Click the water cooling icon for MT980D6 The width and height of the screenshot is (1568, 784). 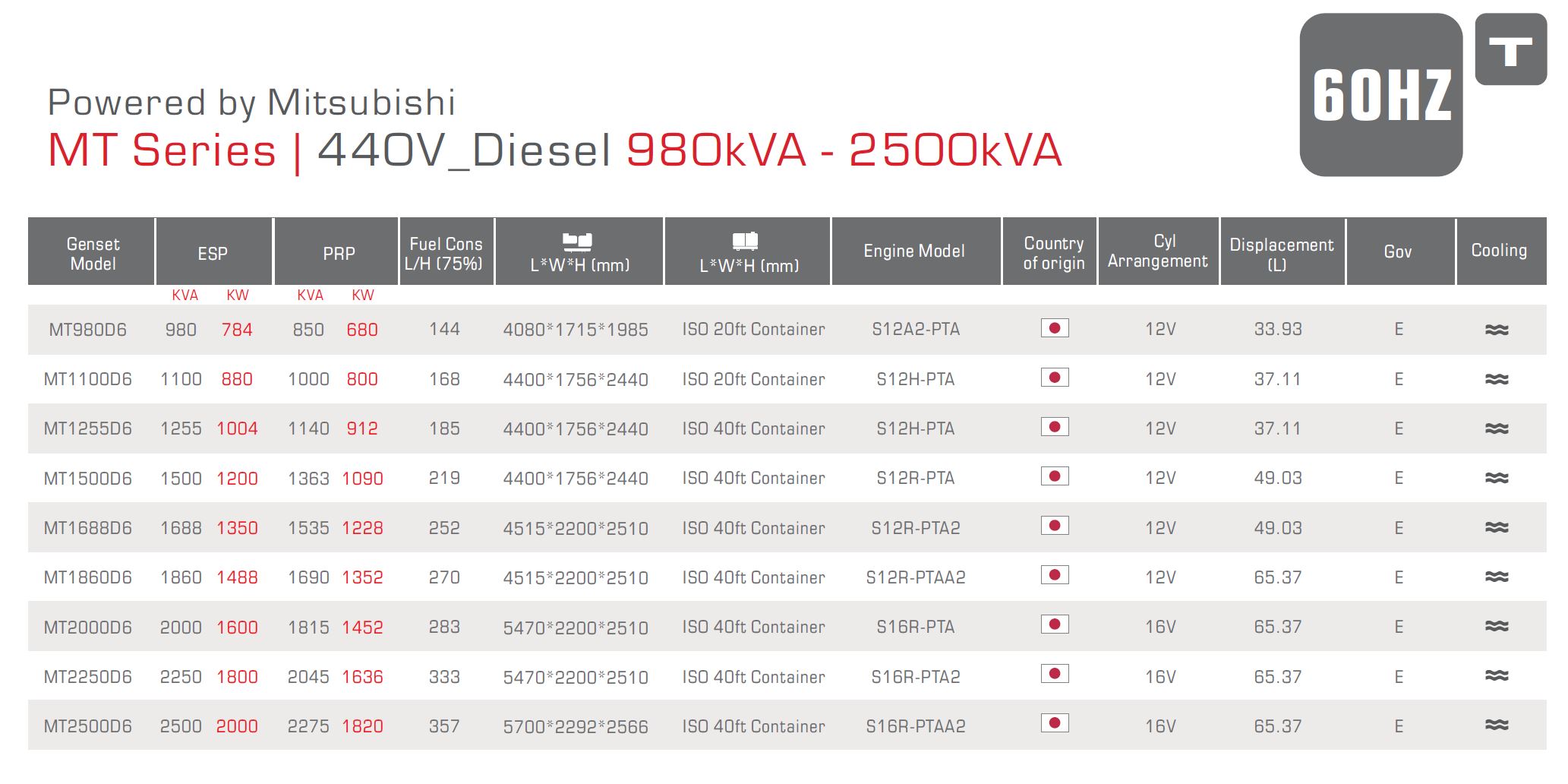click(1497, 330)
